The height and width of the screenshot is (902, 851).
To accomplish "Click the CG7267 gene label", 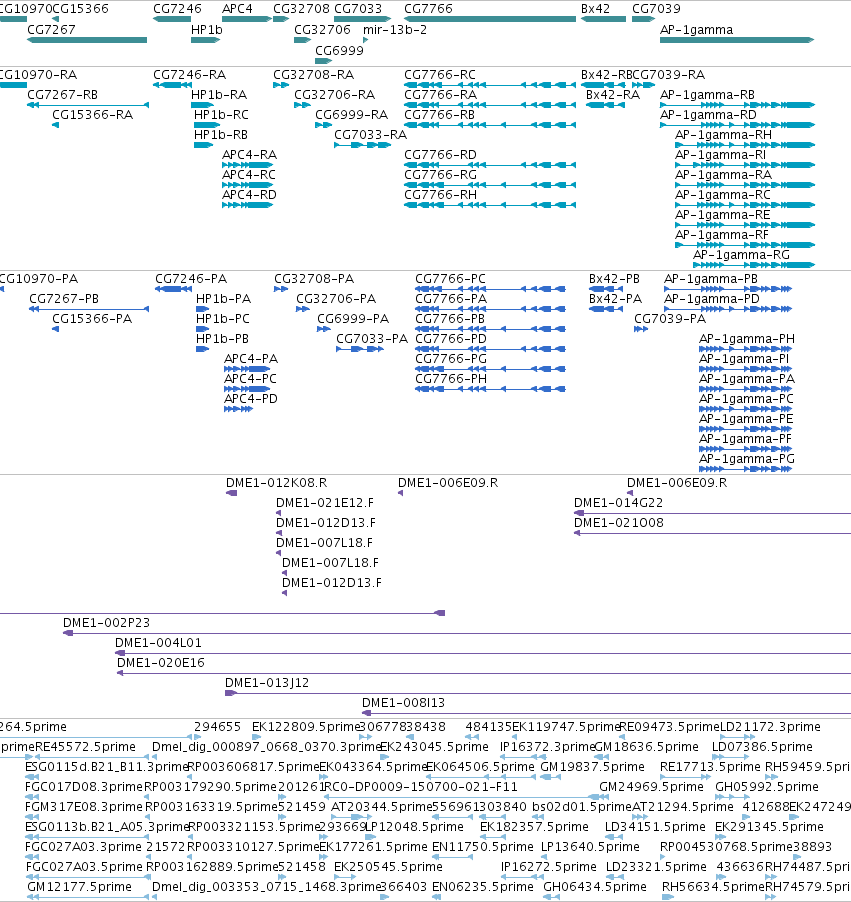I will [51, 30].
